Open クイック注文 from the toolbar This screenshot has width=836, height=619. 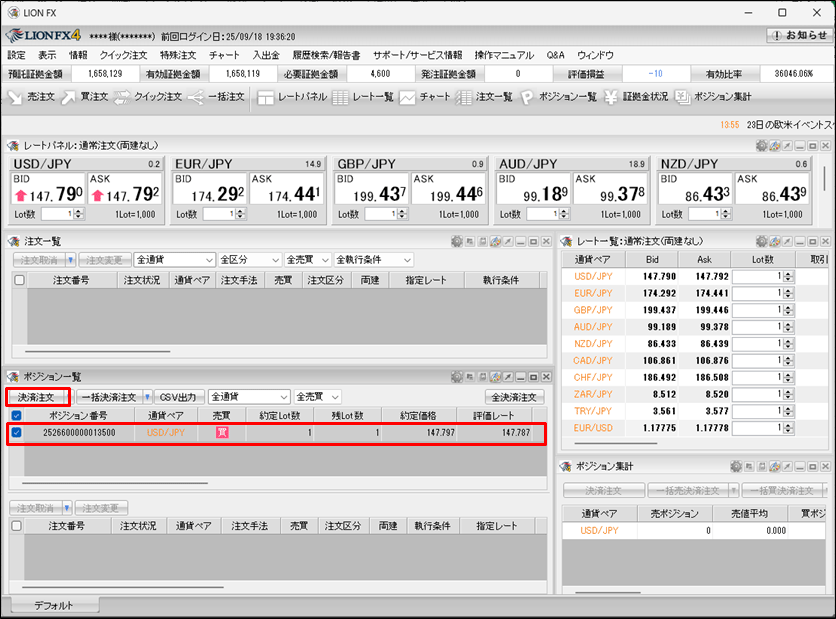coord(146,97)
